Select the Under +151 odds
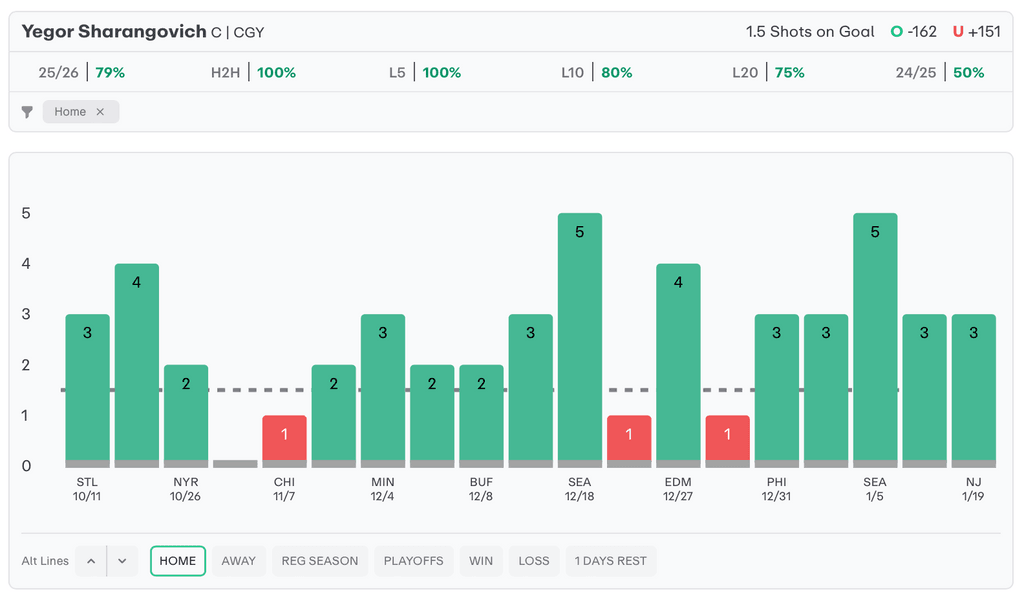Viewport: 1024px width, 601px height. click(977, 32)
